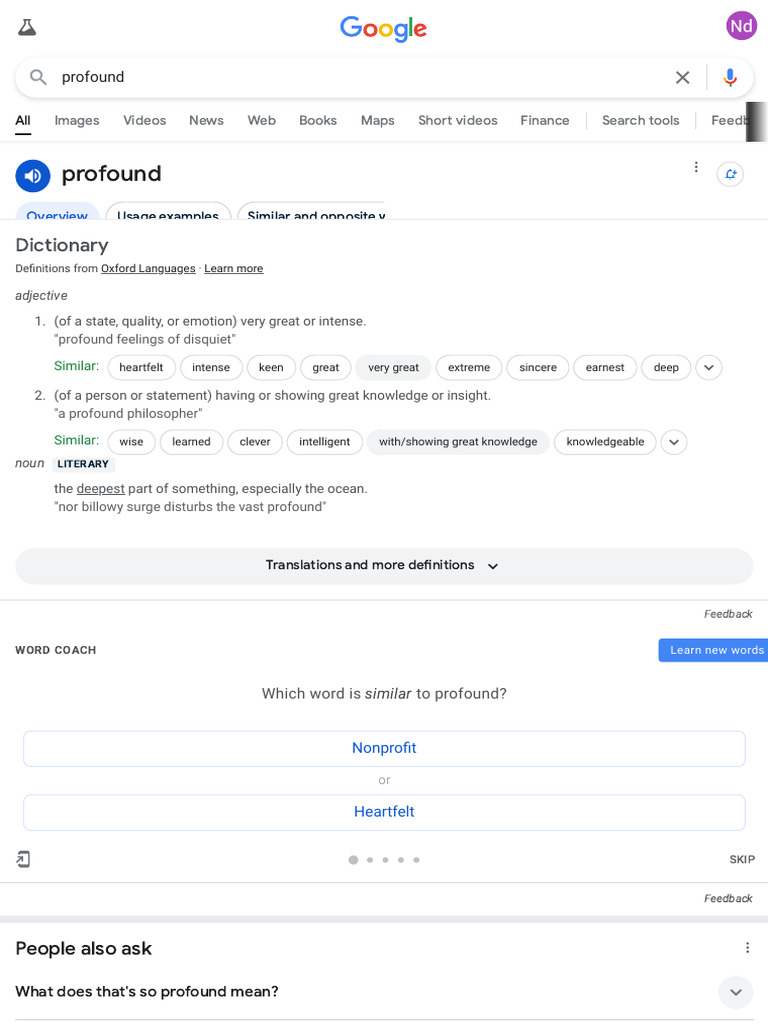
Task: Click the Learn new words button
Action: click(715, 650)
